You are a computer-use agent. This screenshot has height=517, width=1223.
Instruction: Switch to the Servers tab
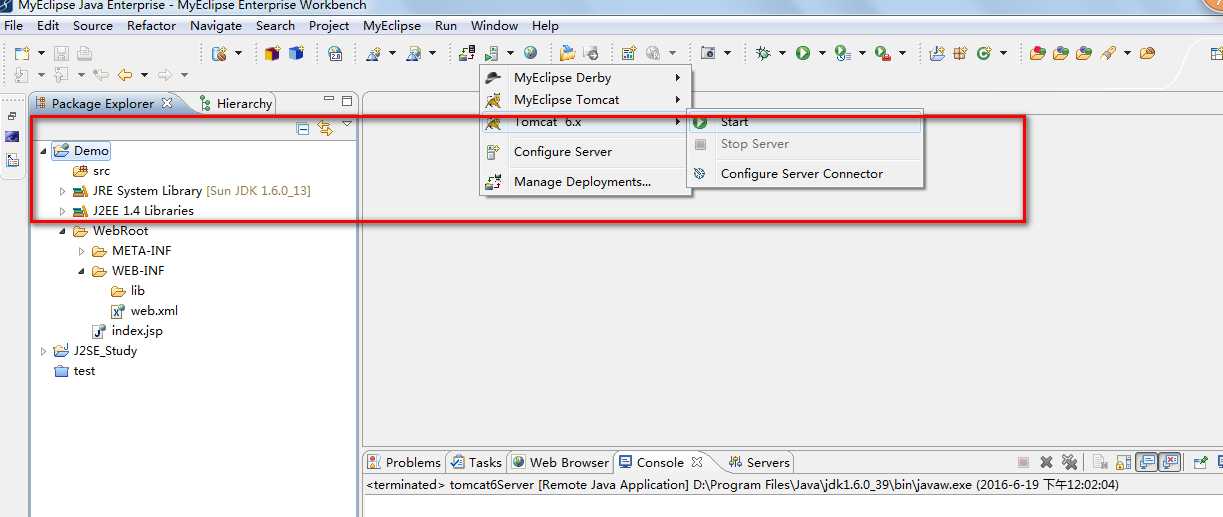pyautogui.click(x=759, y=462)
